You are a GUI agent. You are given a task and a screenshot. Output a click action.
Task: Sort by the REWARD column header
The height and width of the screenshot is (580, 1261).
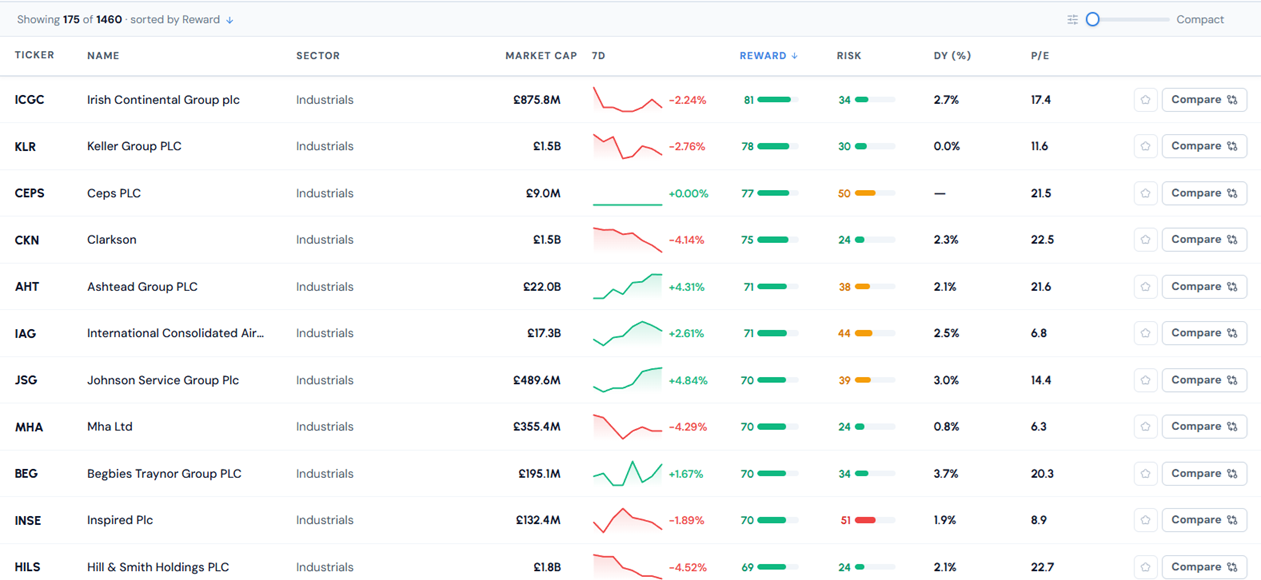[768, 56]
